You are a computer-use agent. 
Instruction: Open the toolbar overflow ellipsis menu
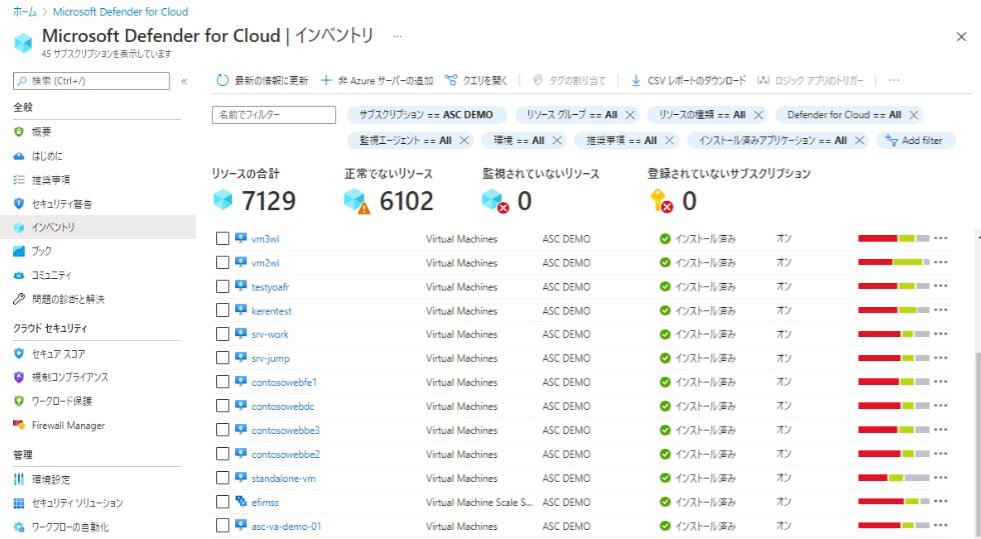click(x=893, y=80)
